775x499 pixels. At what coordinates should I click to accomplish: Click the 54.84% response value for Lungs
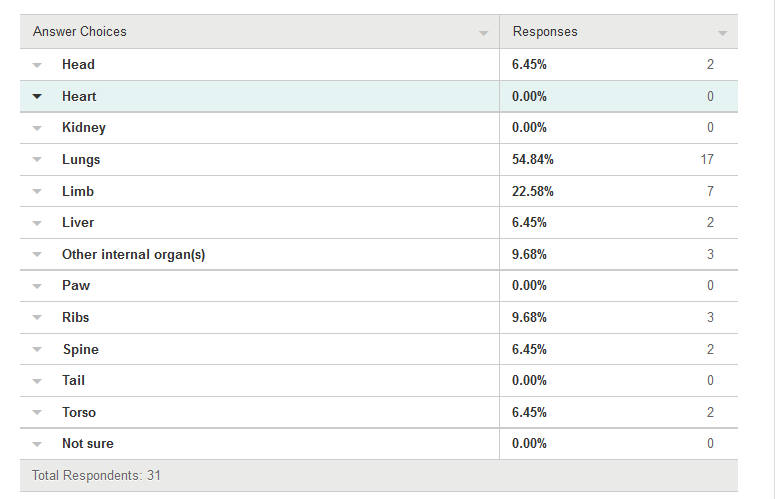[x=533, y=160]
